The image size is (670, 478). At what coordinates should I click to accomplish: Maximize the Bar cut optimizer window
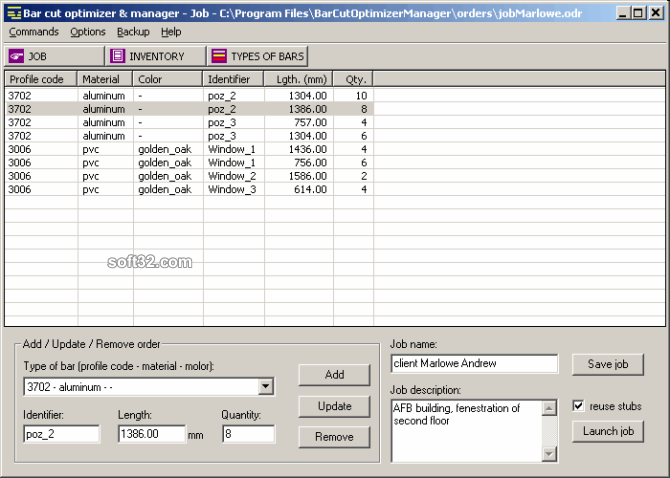[638, 13]
